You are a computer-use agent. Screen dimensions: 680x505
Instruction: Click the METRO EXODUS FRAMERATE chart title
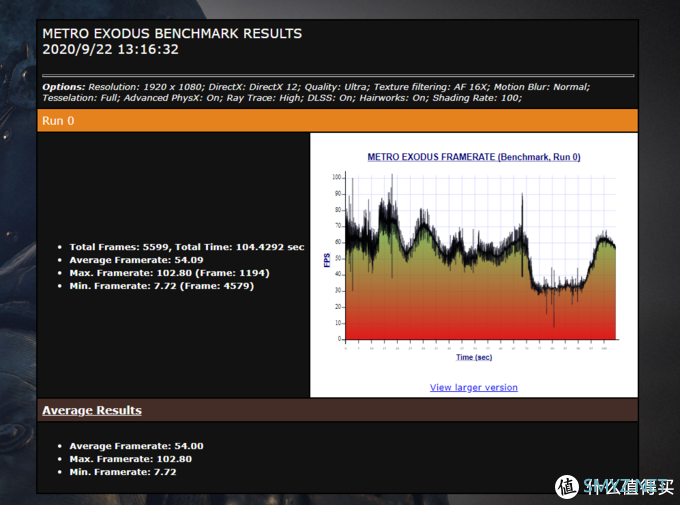(x=474, y=157)
